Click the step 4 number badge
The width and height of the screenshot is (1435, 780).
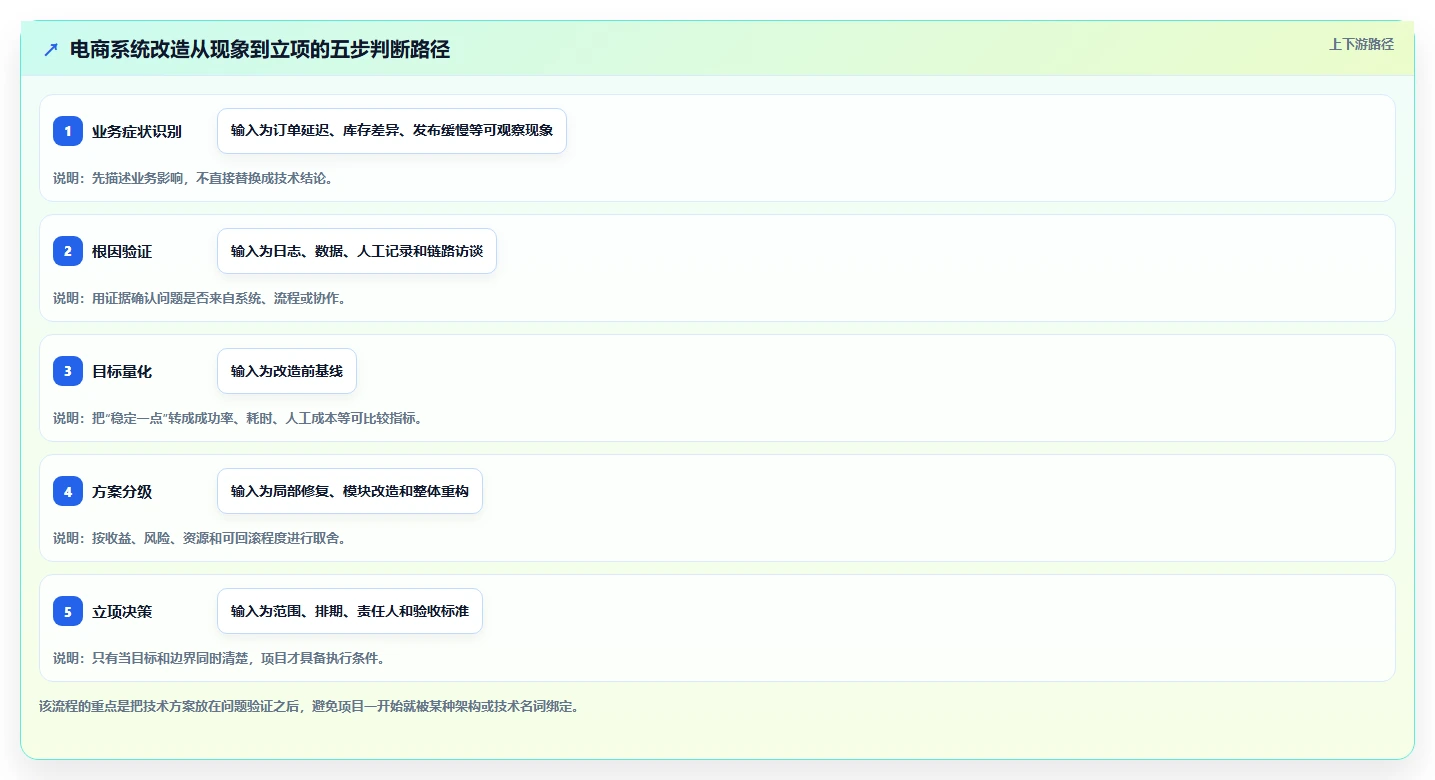(68, 491)
